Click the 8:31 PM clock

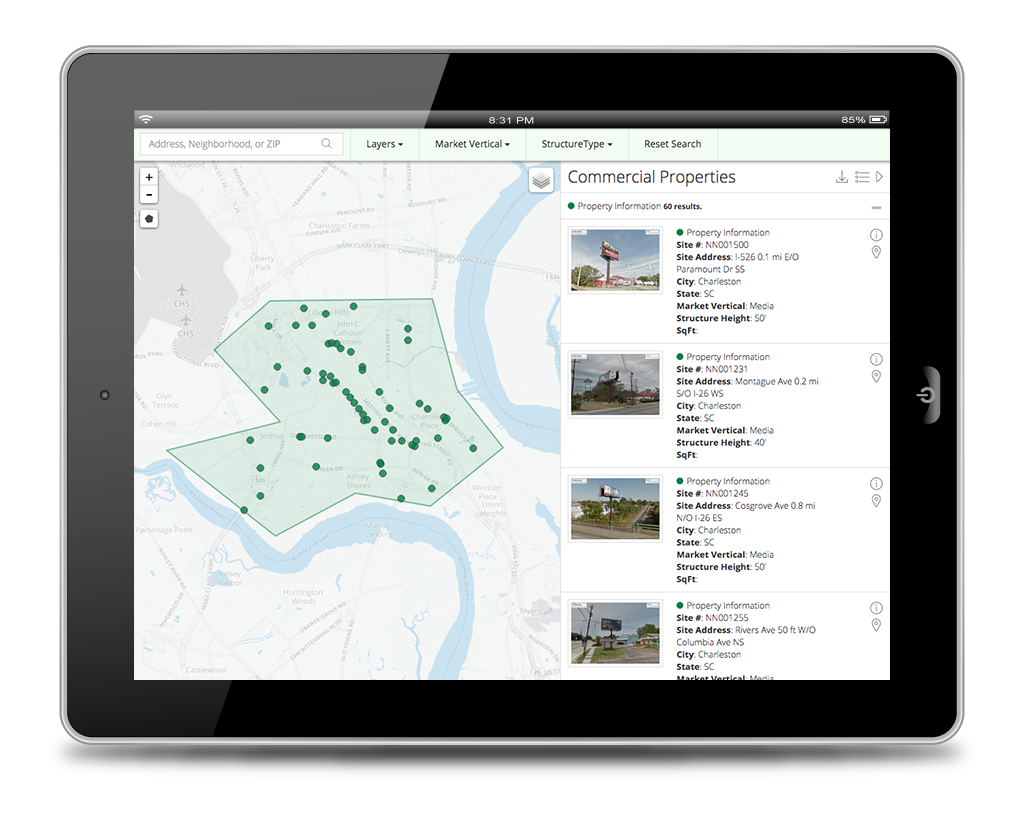(511, 120)
